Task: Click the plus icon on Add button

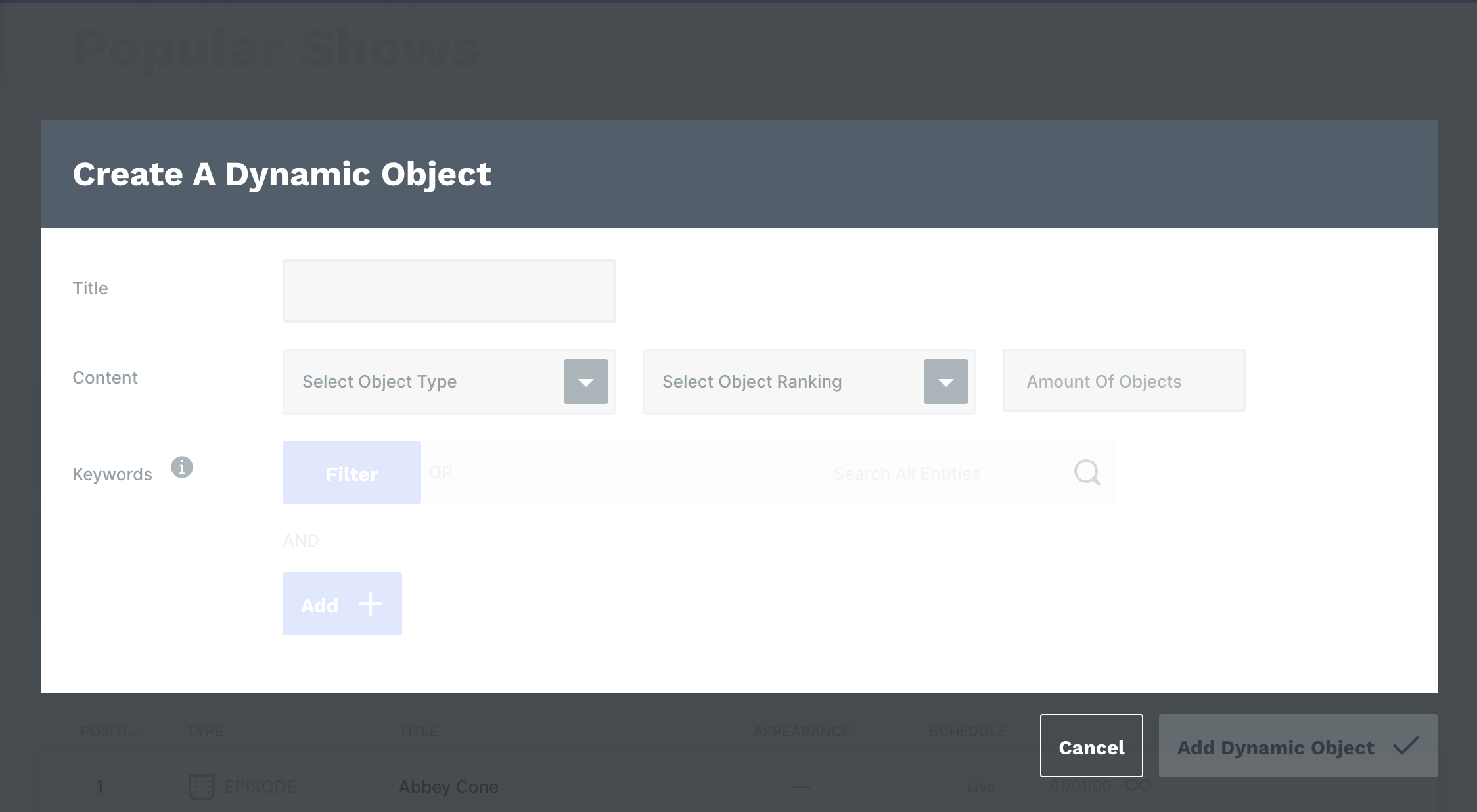Action: pos(371,604)
